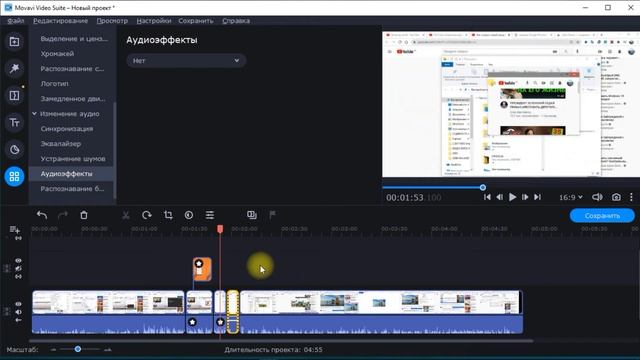640x360 pixels.
Task: Select Устранение шумов option
Action: 73,159
